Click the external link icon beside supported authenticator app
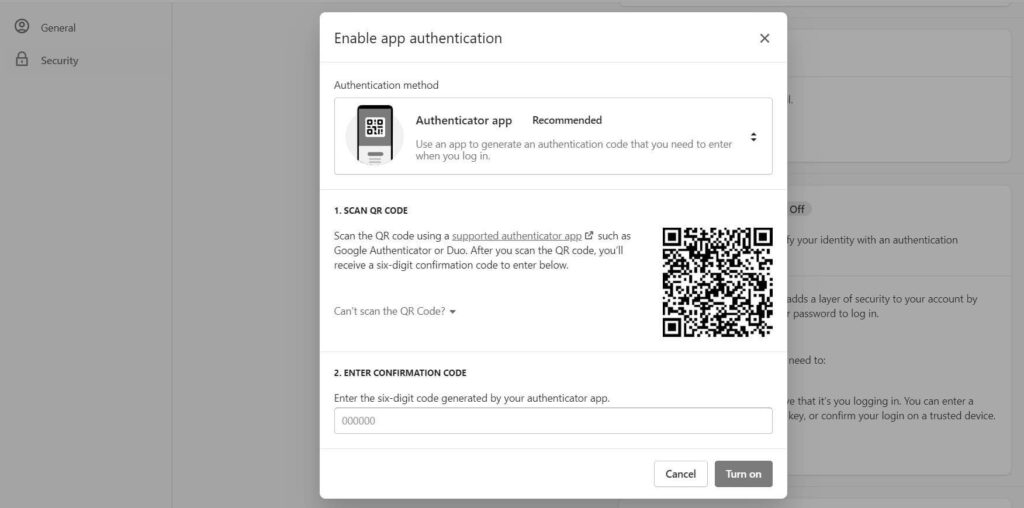 pyautogui.click(x=589, y=236)
